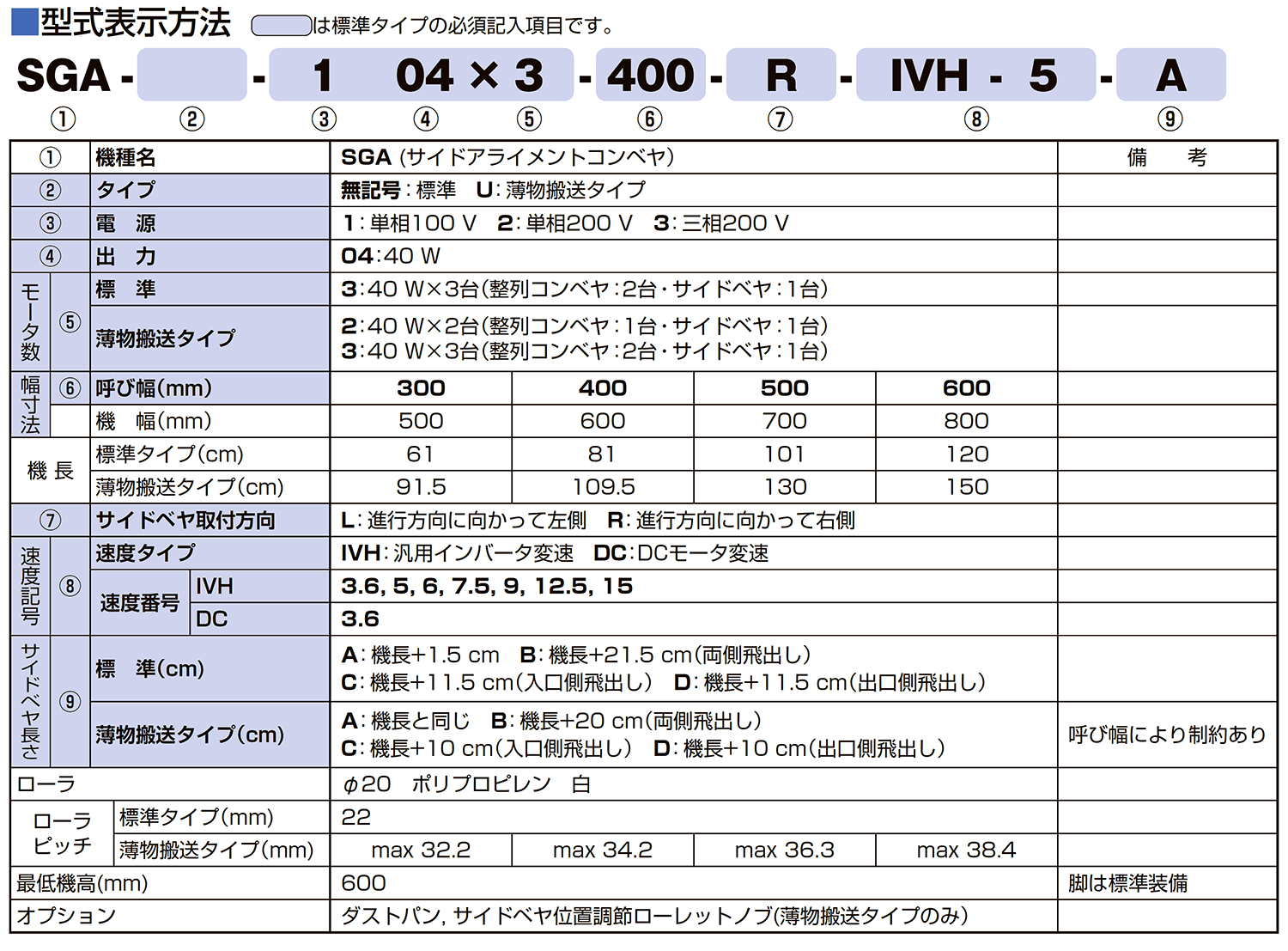Click the large SGA model code prefix

[x=64, y=76]
